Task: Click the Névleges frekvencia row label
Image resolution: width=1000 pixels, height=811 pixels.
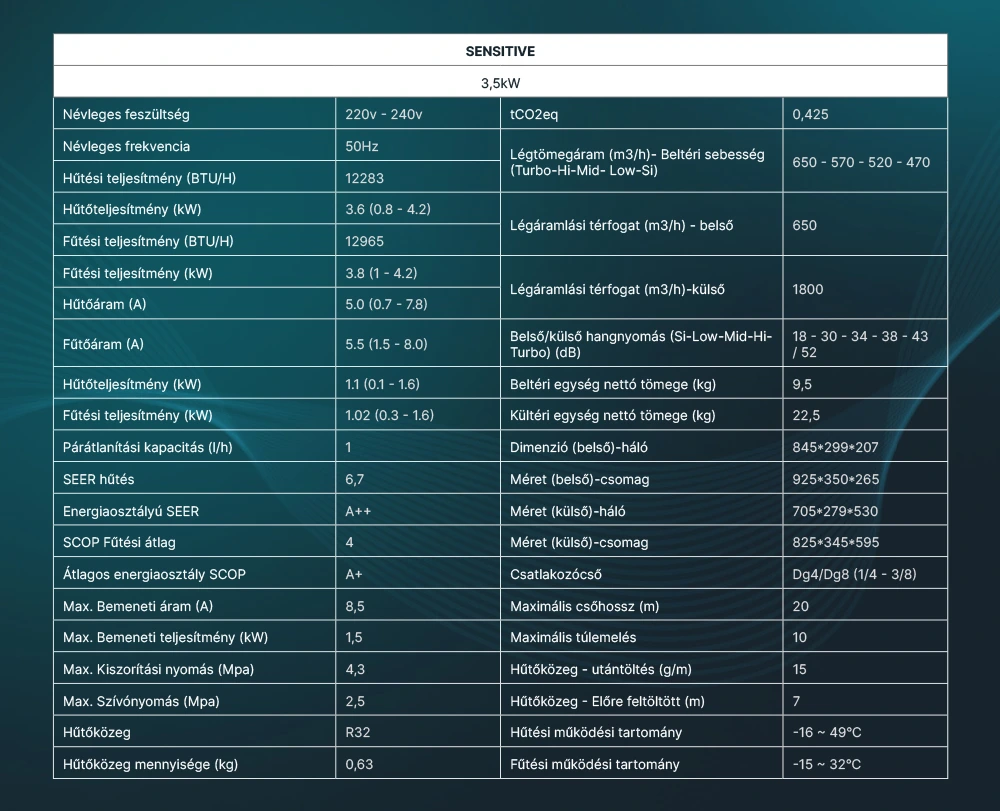Action: coord(126,146)
